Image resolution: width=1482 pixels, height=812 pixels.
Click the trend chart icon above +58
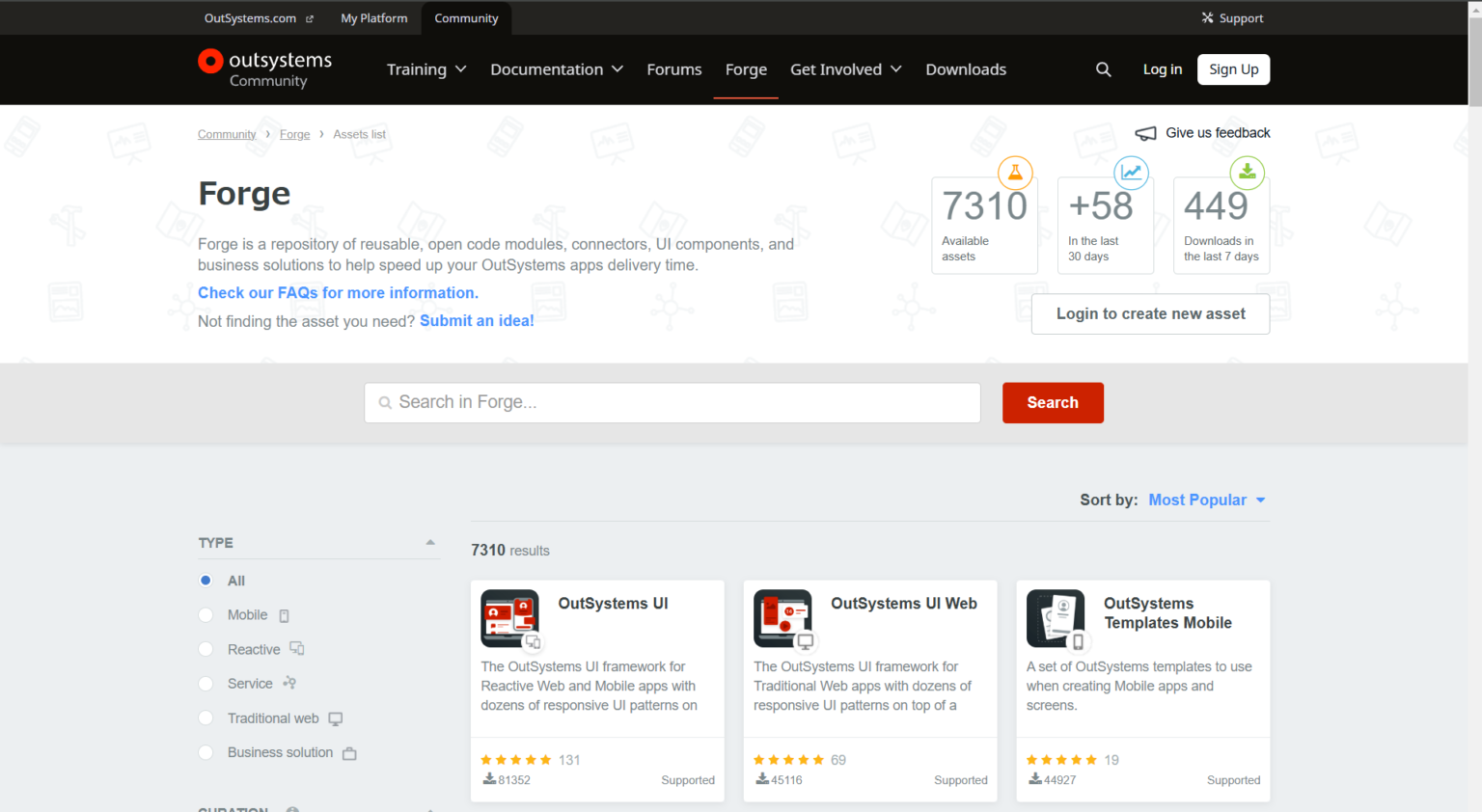1131,173
